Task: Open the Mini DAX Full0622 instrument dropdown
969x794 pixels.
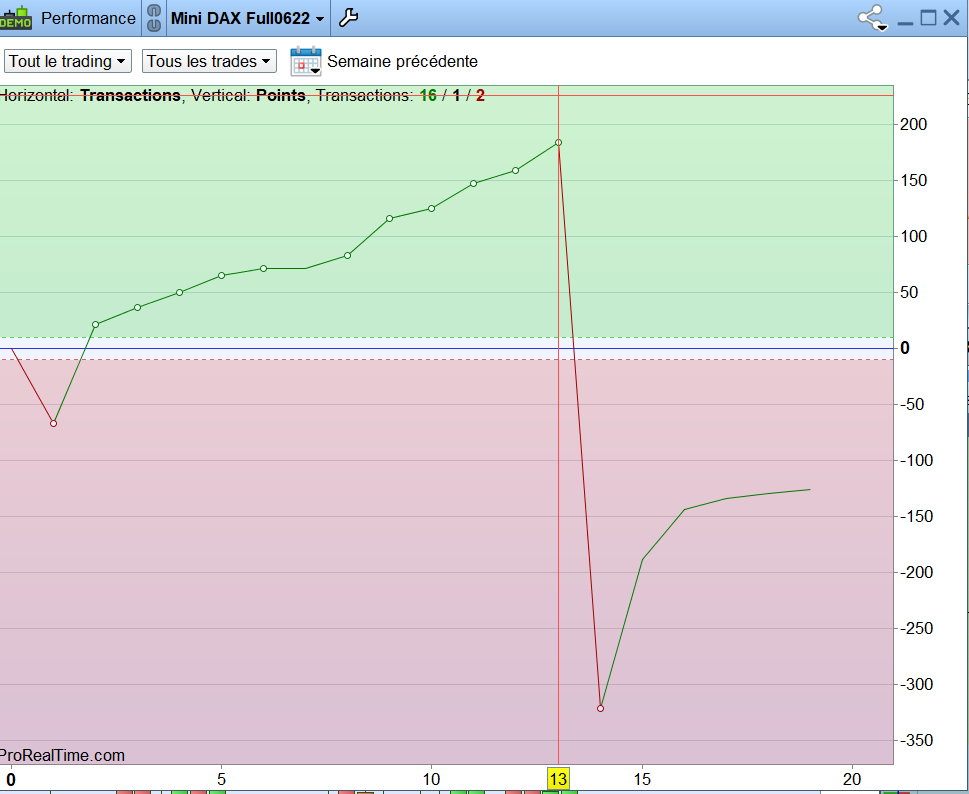Action: [x=247, y=19]
